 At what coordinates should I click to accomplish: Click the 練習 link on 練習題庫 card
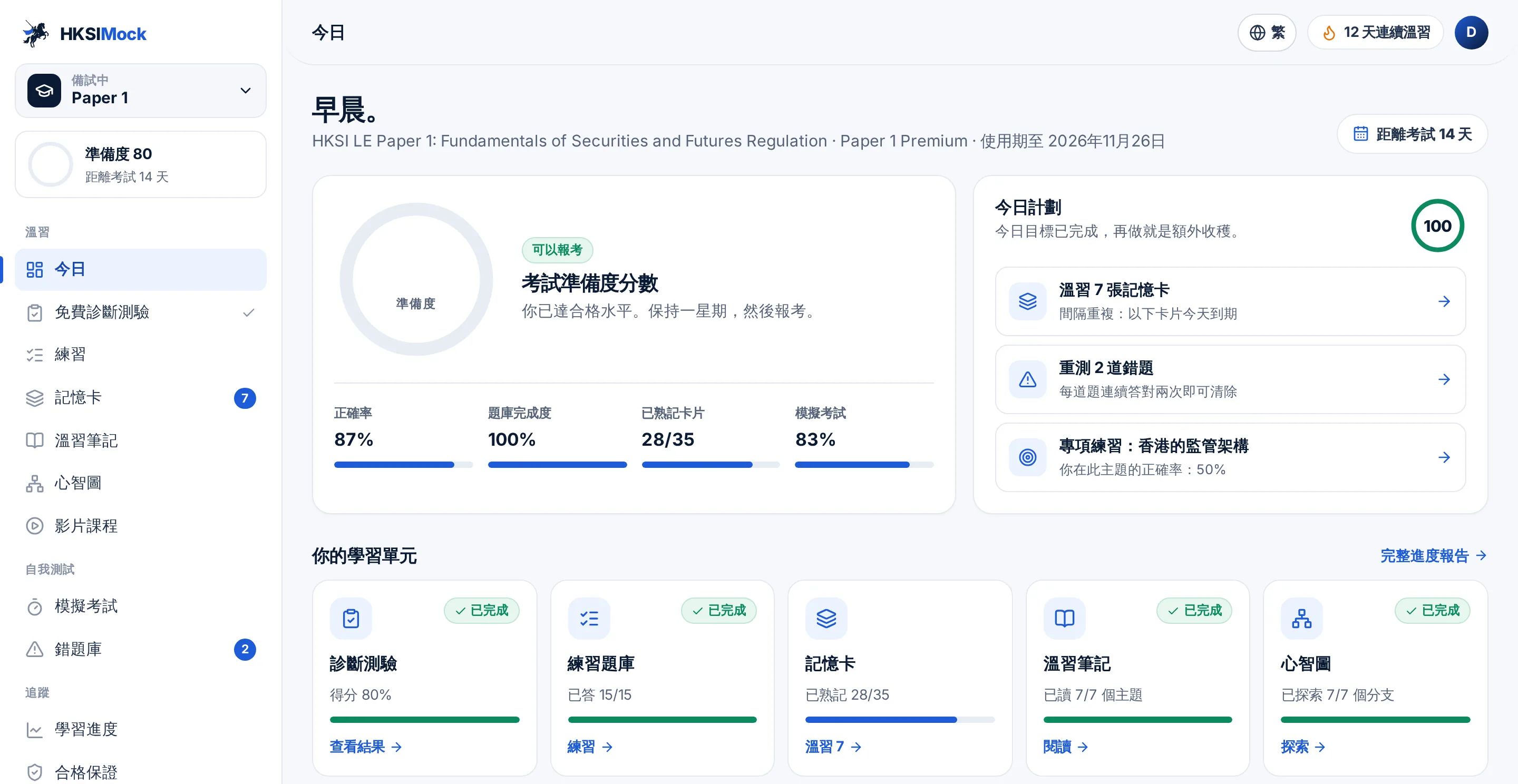click(x=590, y=747)
